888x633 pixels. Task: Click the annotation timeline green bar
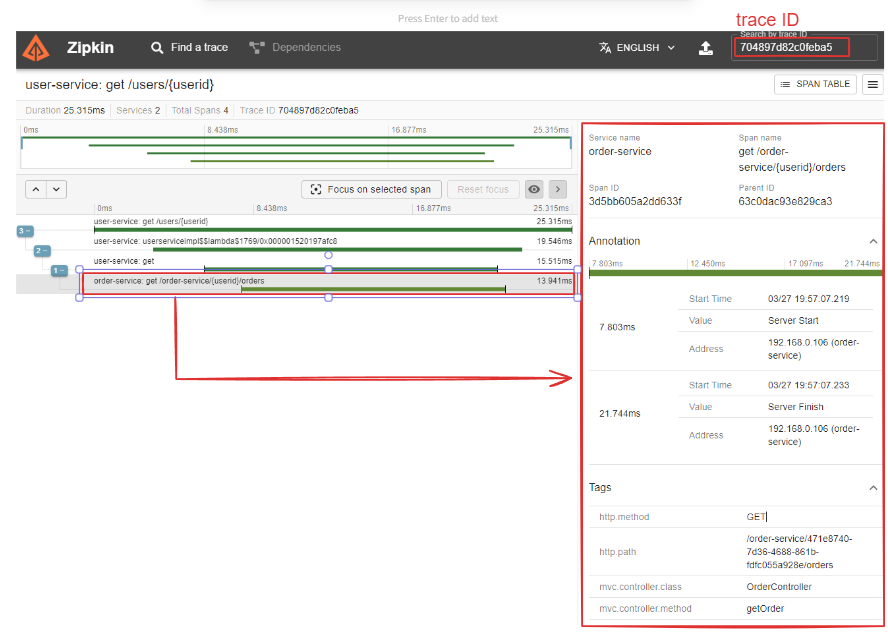(x=735, y=273)
